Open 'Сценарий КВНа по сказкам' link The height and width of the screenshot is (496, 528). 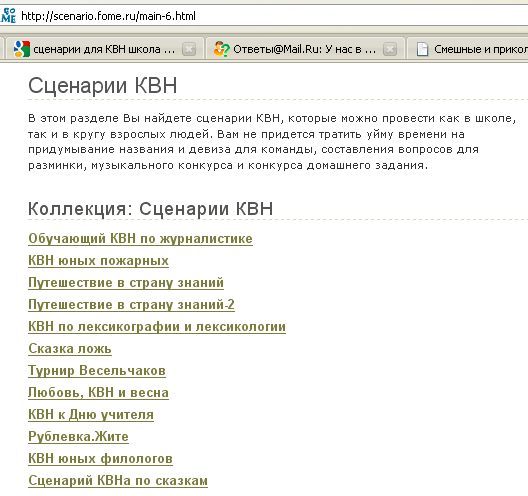point(118,481)
